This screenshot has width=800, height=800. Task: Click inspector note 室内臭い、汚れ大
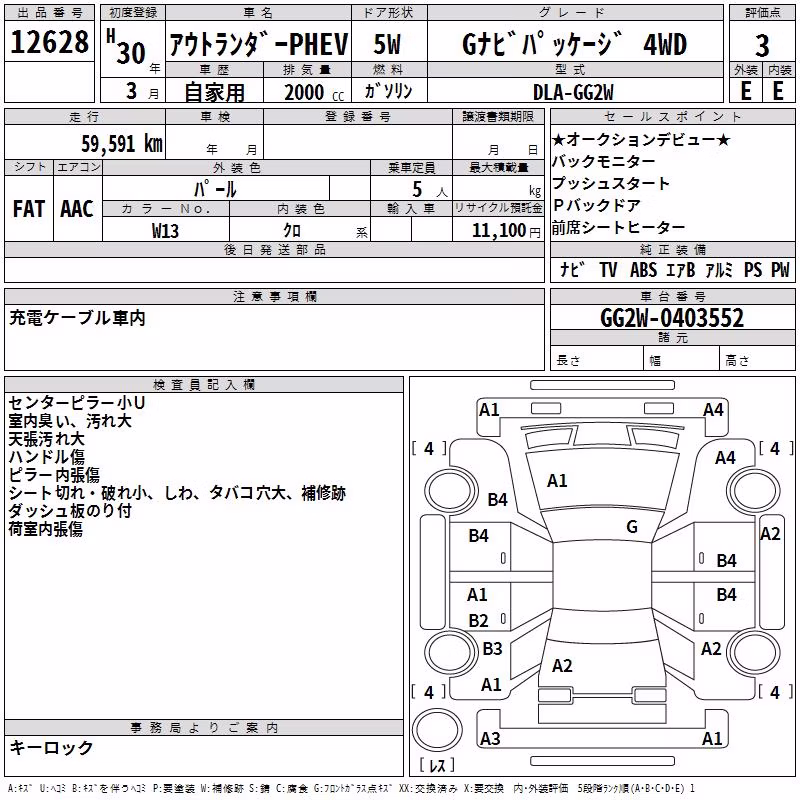coord(70,421)
